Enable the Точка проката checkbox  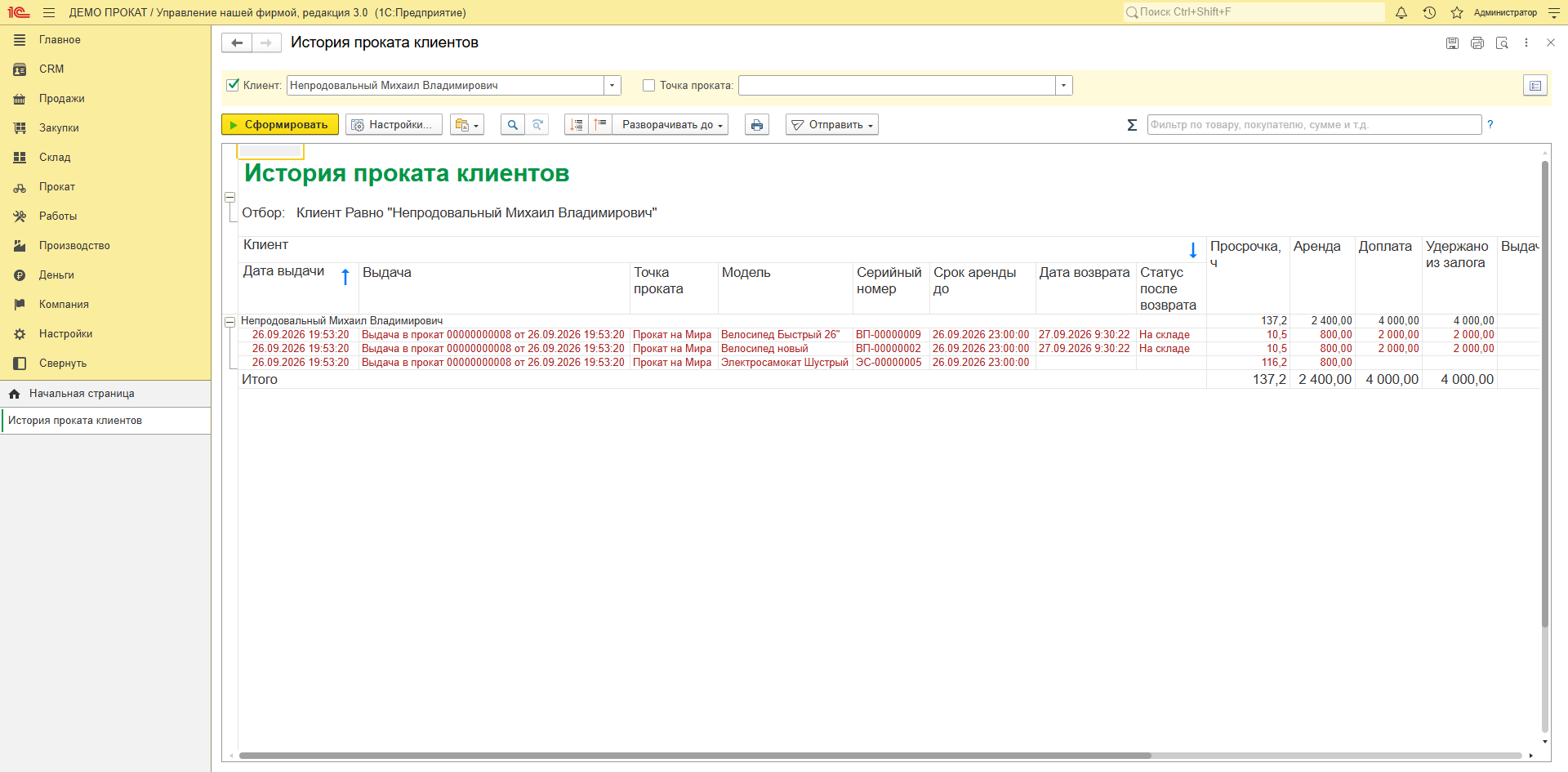coord(649,85)
